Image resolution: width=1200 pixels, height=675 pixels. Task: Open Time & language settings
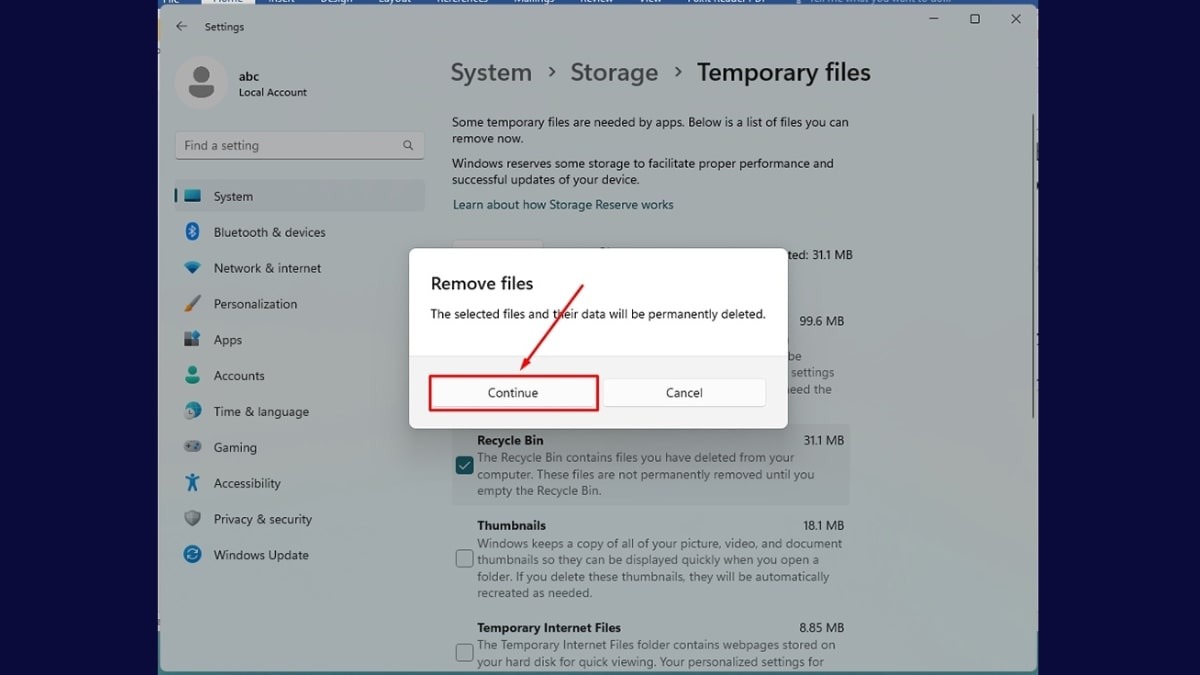(300, 412)
